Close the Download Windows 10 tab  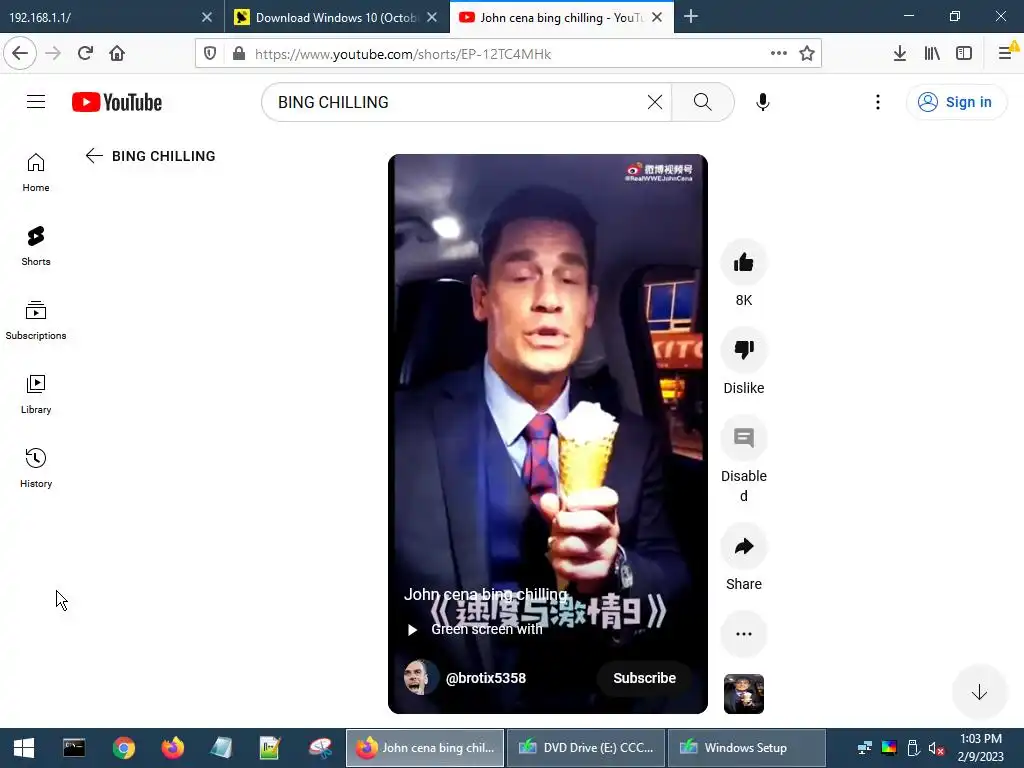click(x=432, y=17)
